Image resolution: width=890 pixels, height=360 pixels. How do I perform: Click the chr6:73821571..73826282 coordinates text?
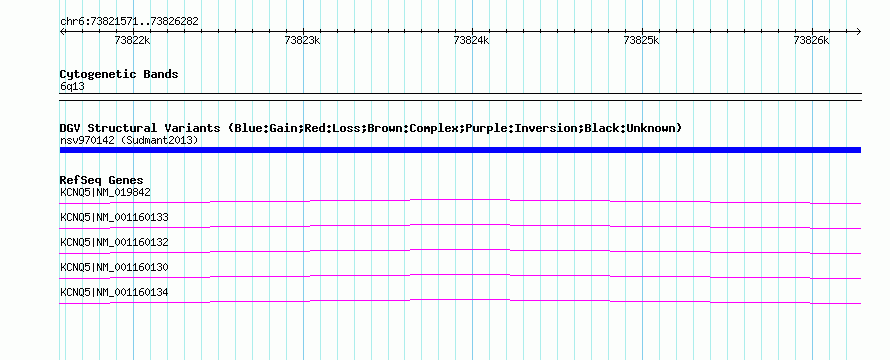pyautogui.click(x=129, y=22)
